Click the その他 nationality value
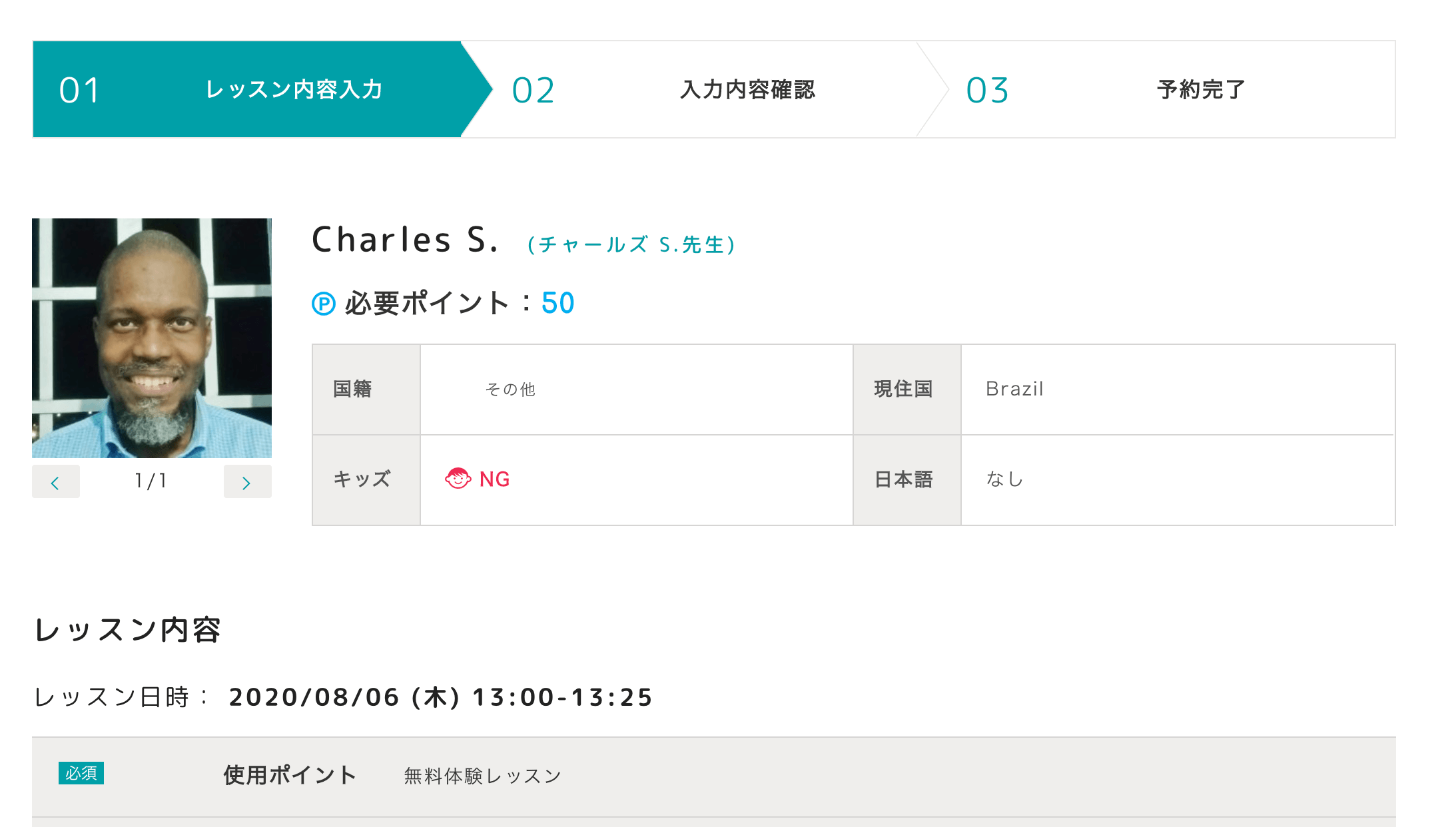The width and height of the screenshot is (1456, 827). coord(510,390)
